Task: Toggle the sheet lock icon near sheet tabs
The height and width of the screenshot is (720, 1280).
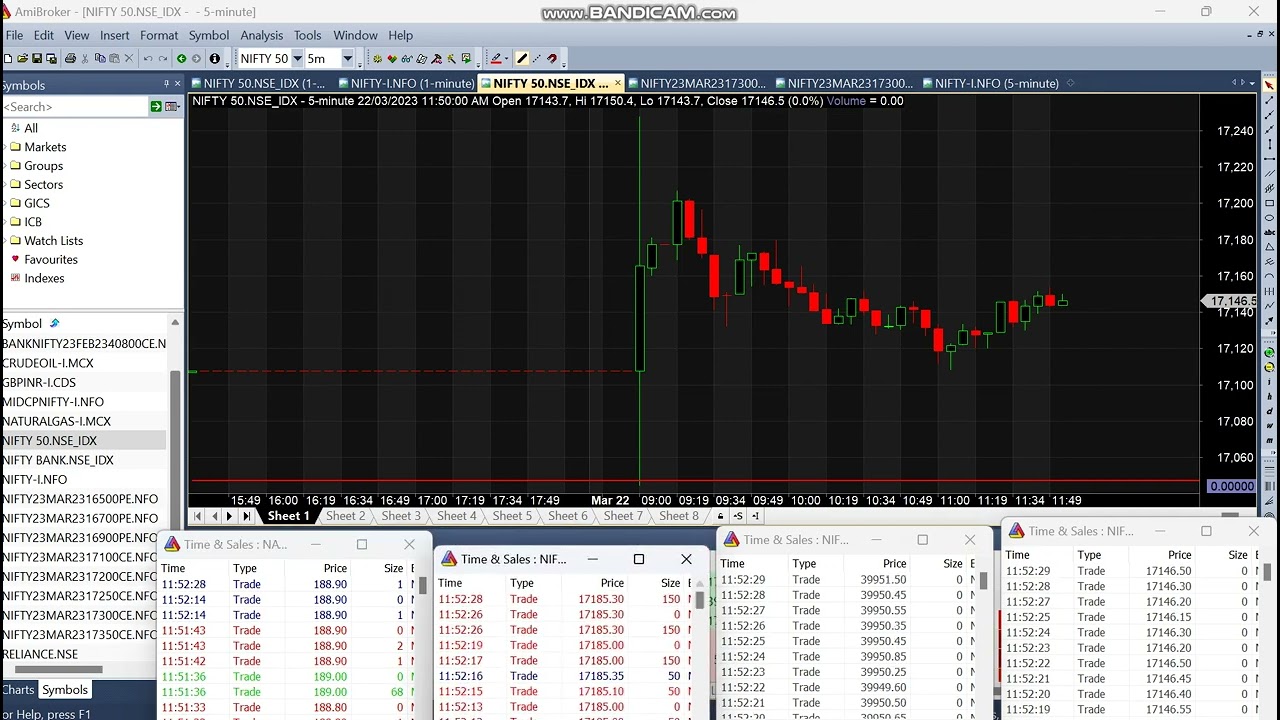Action: point(720,516)
